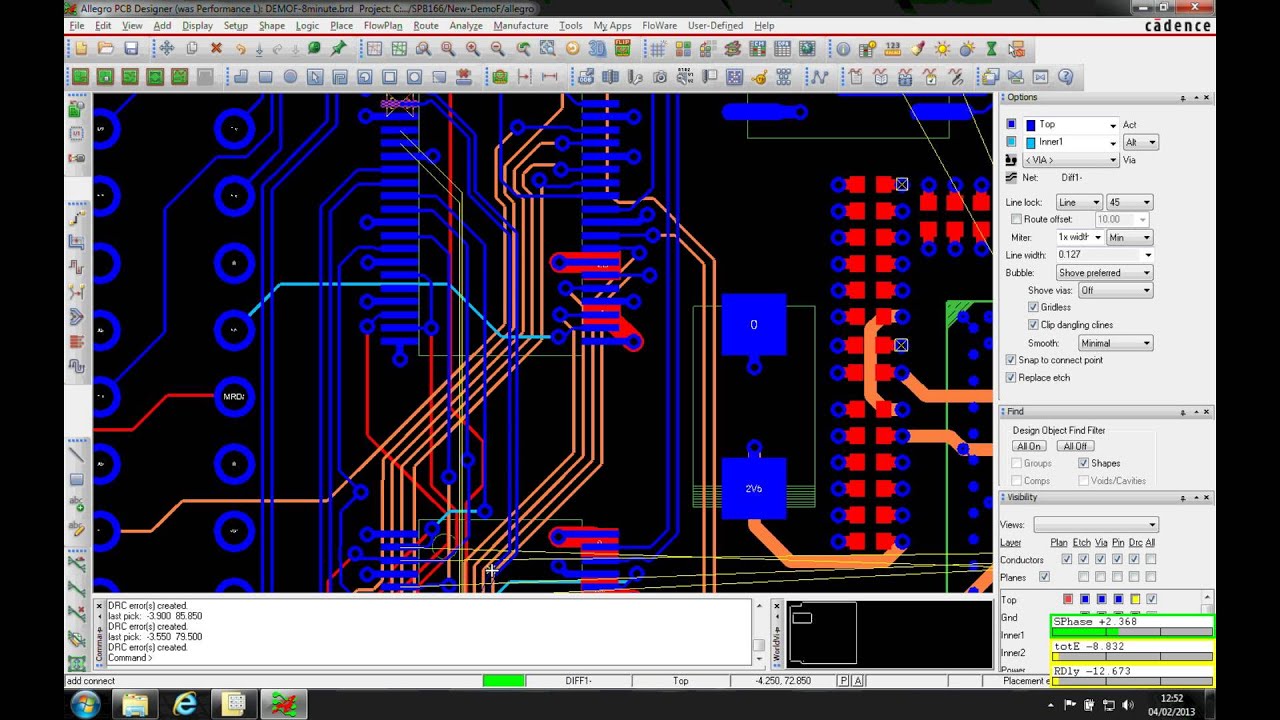Click the red X Delete tool
Screen dimensions: 1280x720
coord(216,48)
